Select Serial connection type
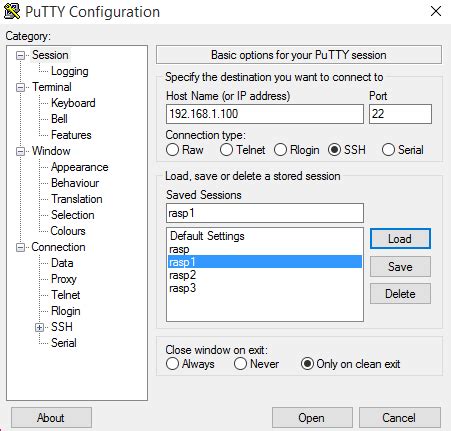451x431 pixels. click(403, 150)
